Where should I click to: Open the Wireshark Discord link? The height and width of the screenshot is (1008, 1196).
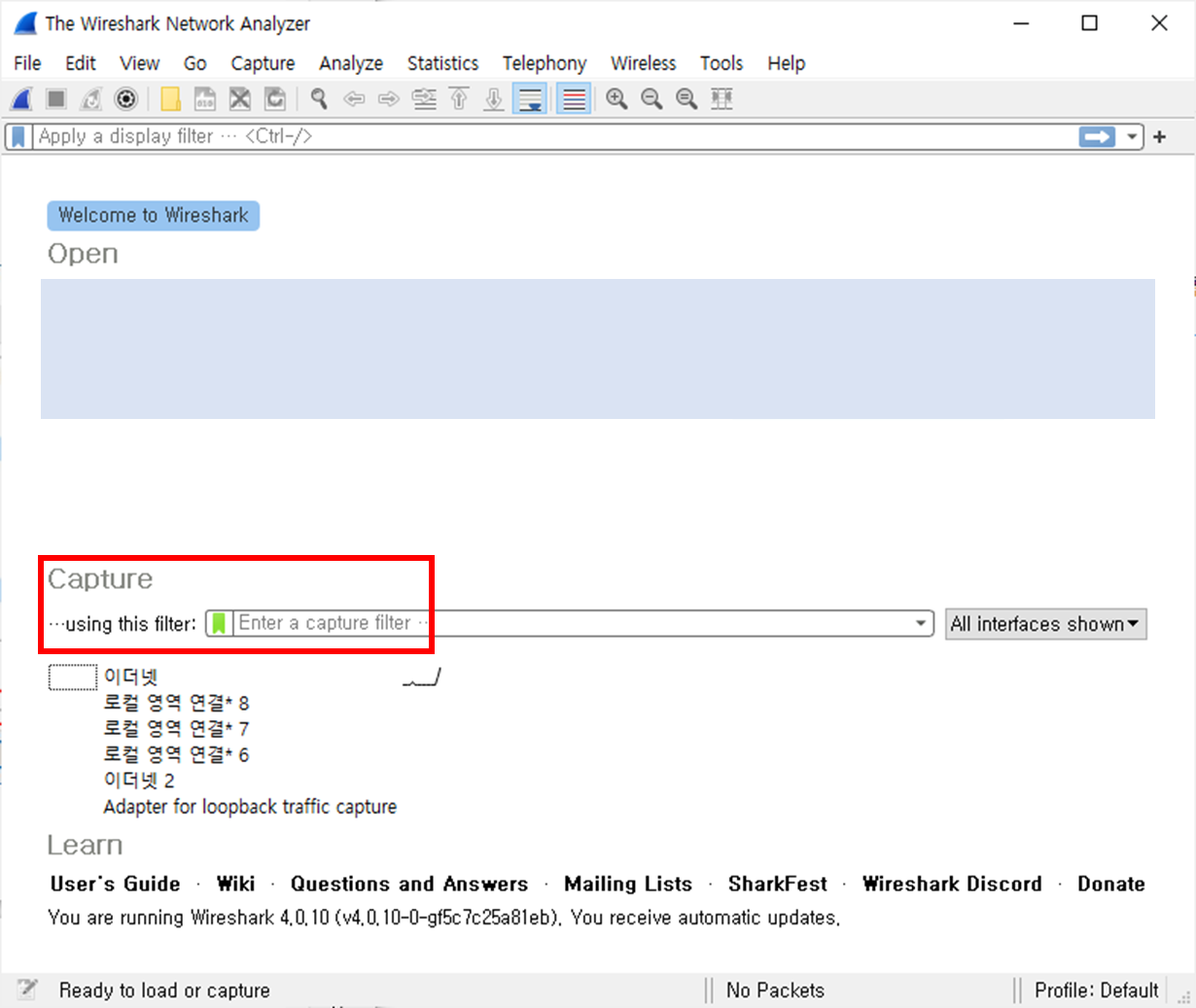[952, 884]
